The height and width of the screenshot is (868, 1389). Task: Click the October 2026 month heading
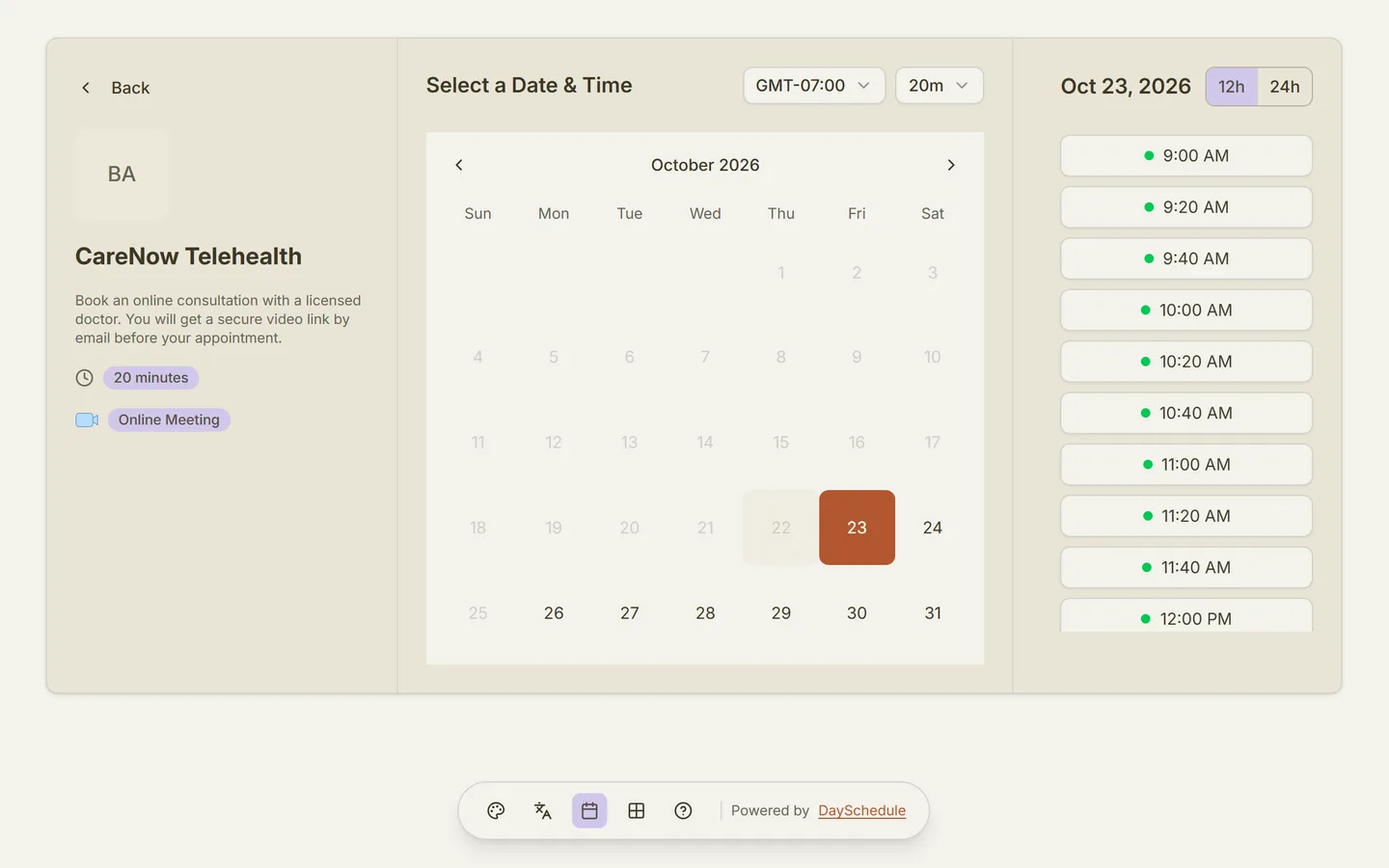(x=705, y=165)
